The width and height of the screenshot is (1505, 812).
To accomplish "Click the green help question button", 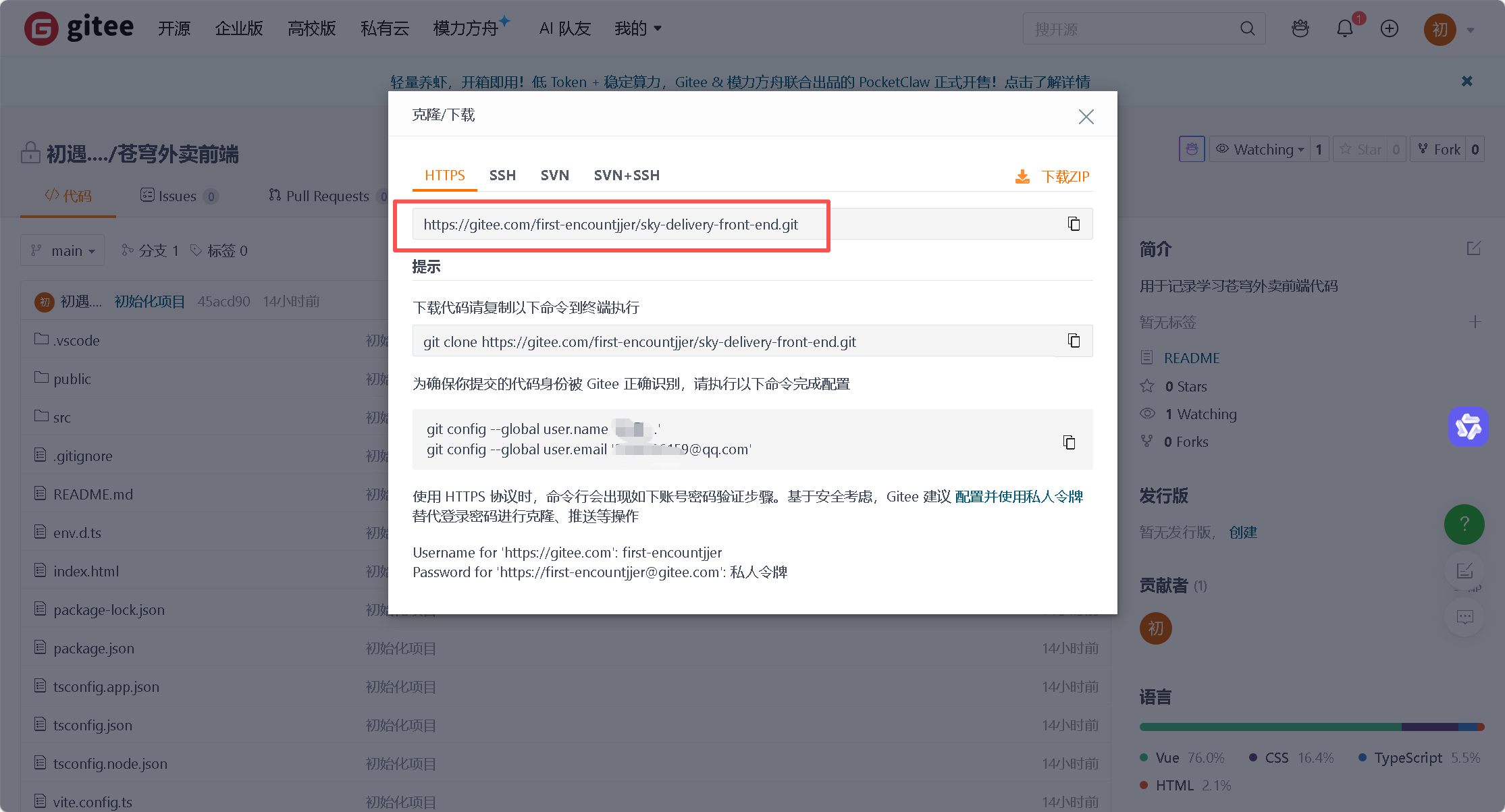I will [x=1464, y=524].
